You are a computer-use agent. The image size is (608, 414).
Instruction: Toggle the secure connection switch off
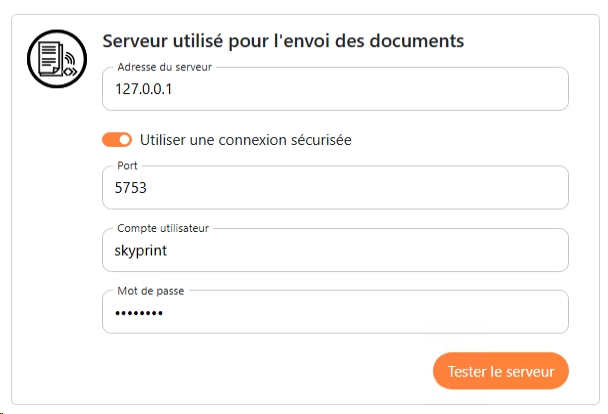click(117, 140)
